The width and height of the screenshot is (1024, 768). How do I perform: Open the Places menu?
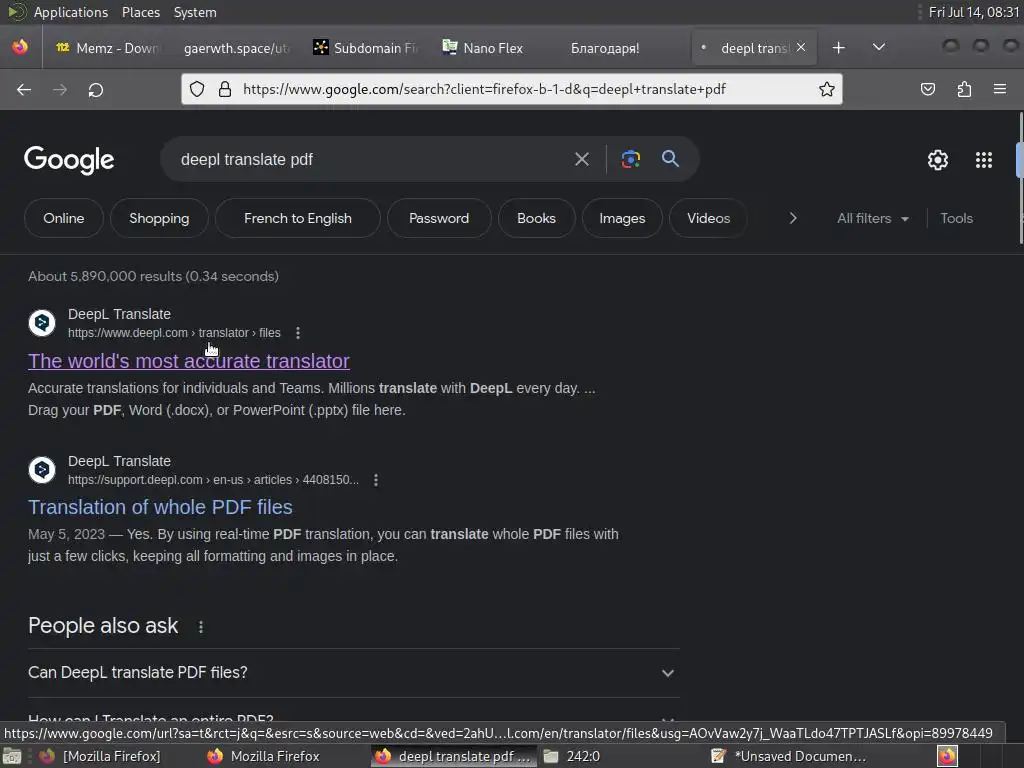coord(140,12)
